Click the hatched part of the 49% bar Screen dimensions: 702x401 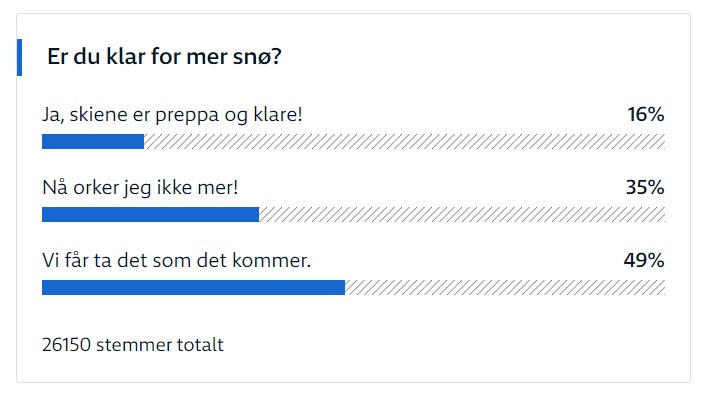click(x=505, y=287)
